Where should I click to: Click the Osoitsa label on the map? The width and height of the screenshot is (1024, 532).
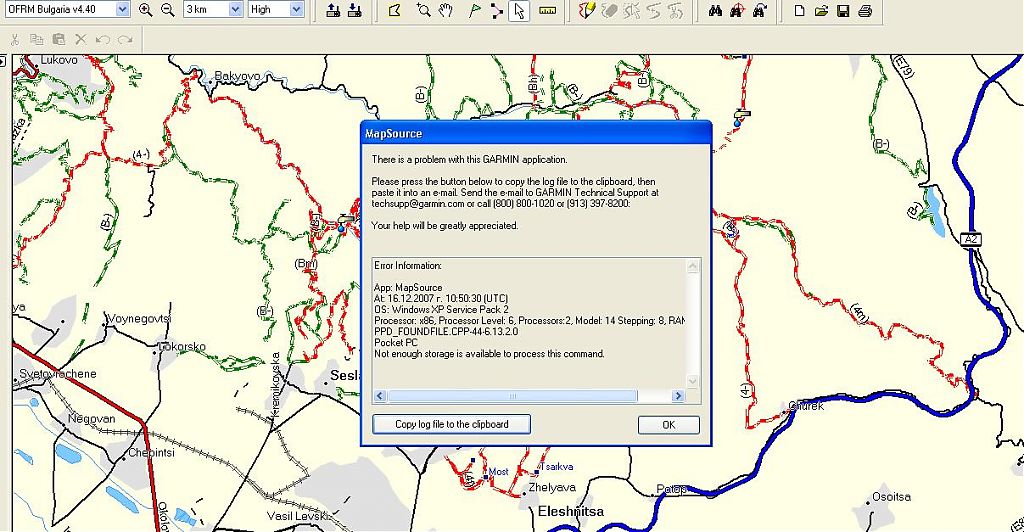pyautogui.click(x=891, y=497)
